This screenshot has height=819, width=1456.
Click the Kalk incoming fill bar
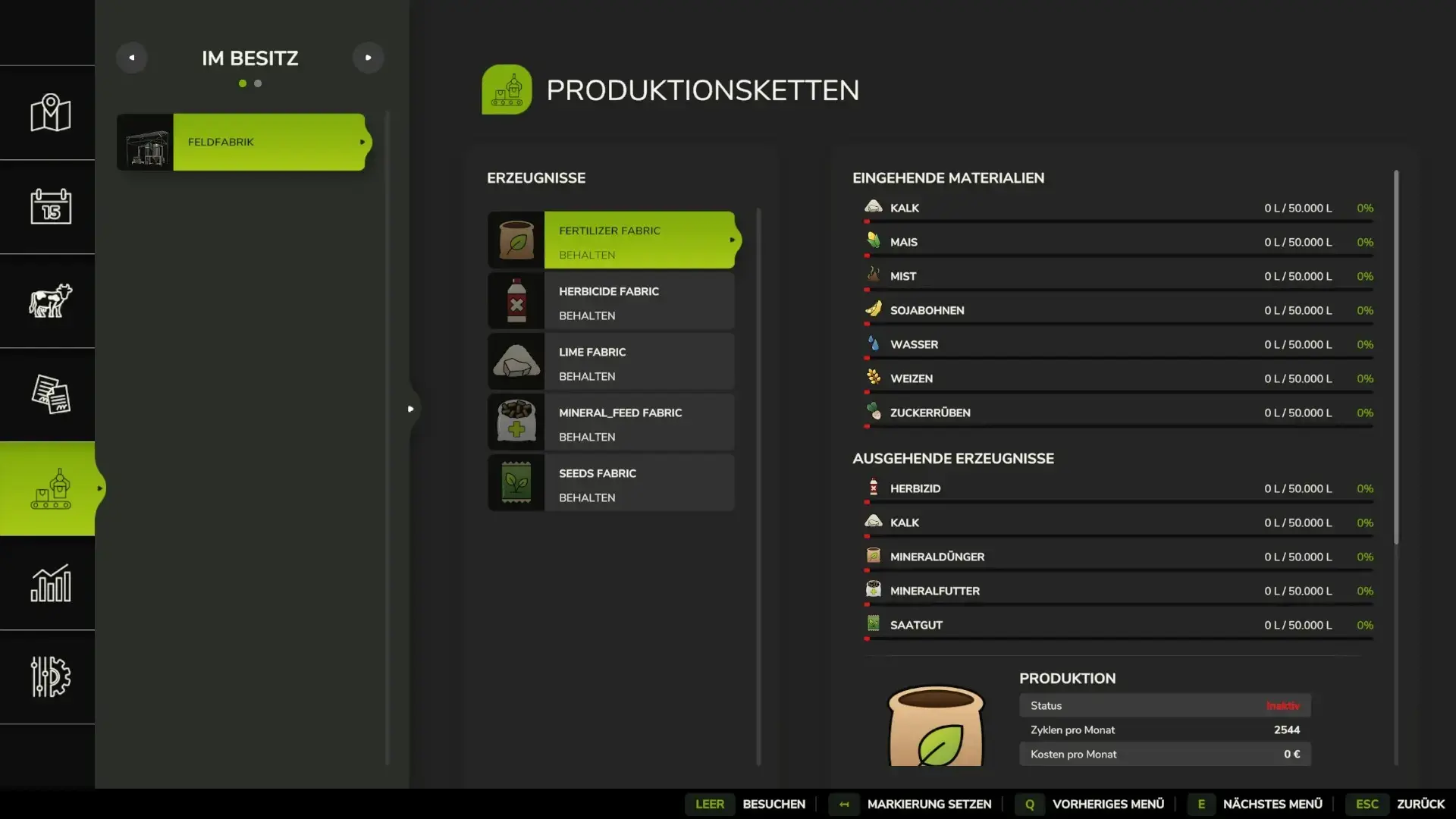(1119, 221)
